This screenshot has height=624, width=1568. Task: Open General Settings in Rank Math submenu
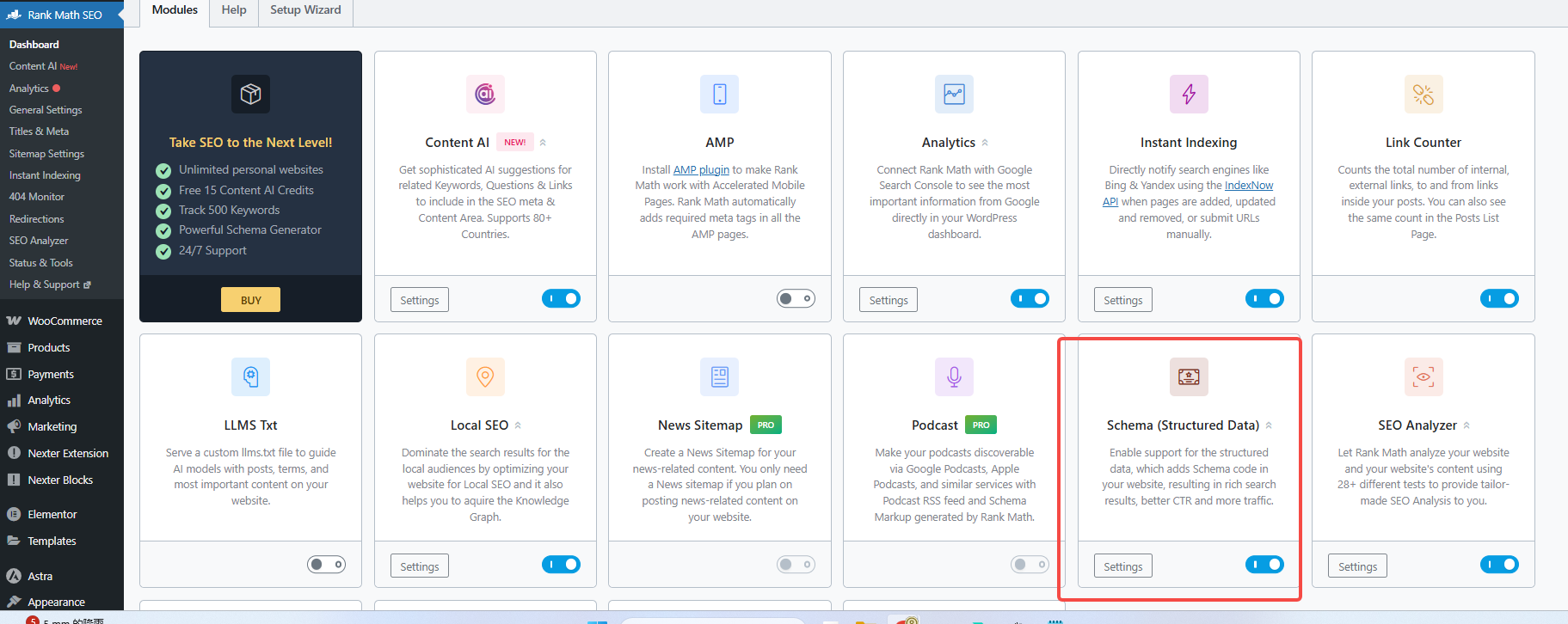coord(46,110)
